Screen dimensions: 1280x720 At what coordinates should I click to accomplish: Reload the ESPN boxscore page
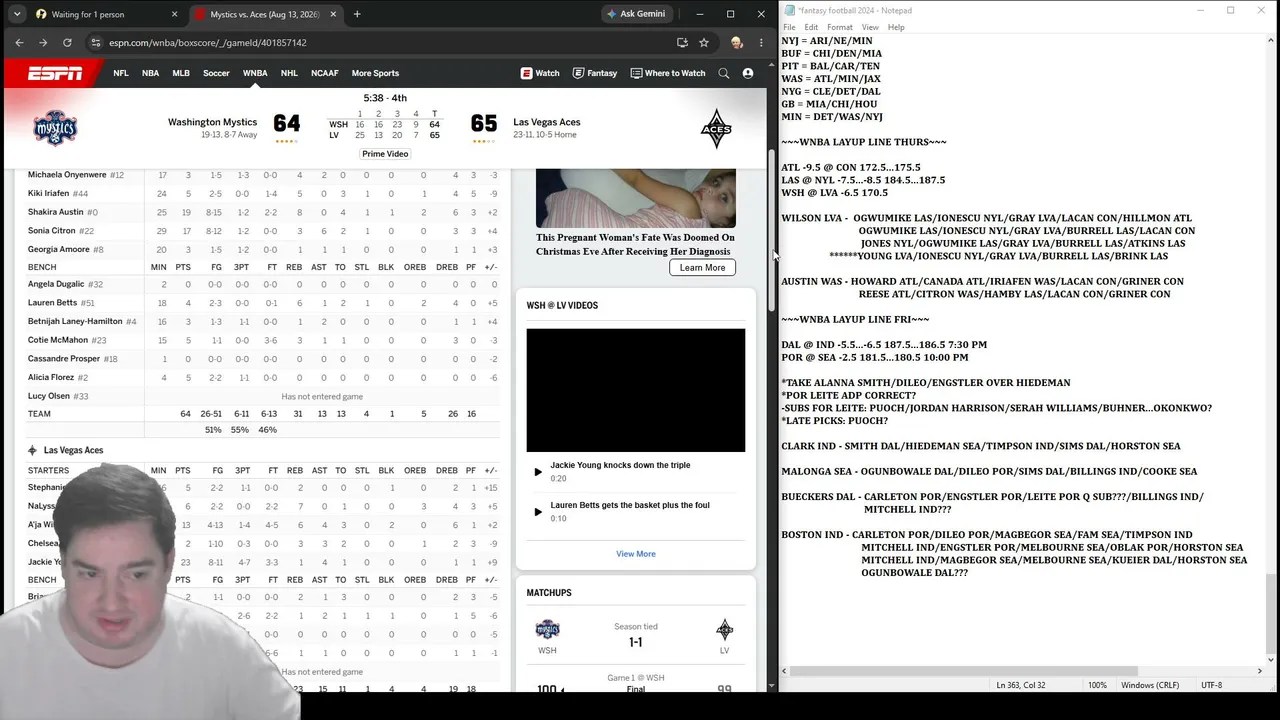pos(67,43)
